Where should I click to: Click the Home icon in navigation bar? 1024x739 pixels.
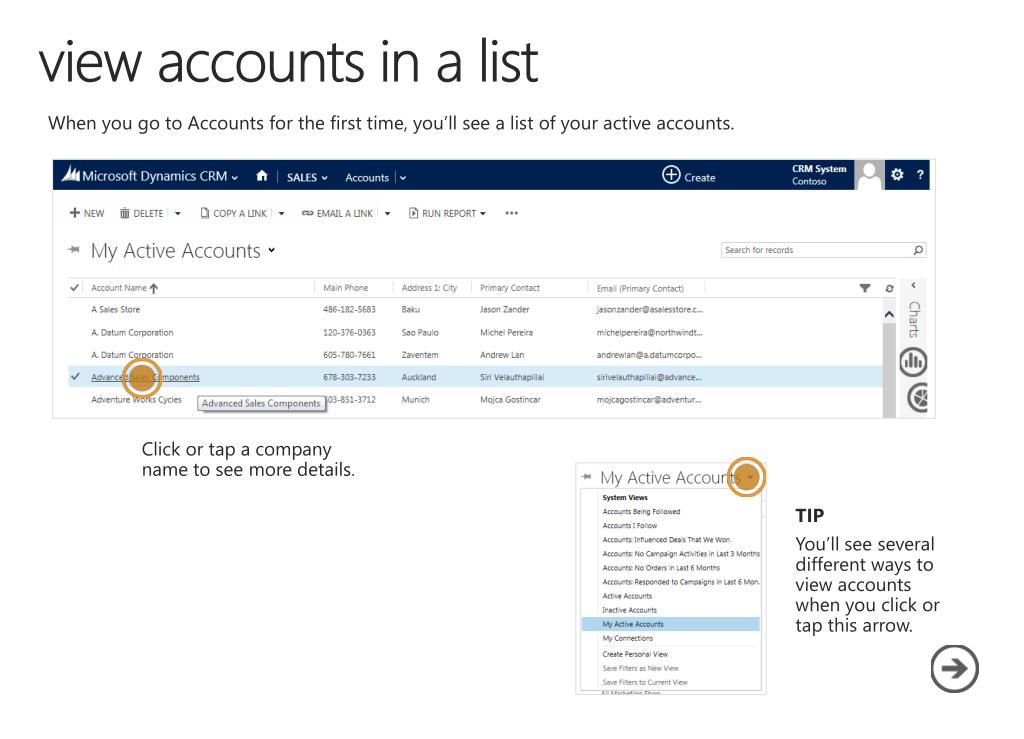click(262, 176)
